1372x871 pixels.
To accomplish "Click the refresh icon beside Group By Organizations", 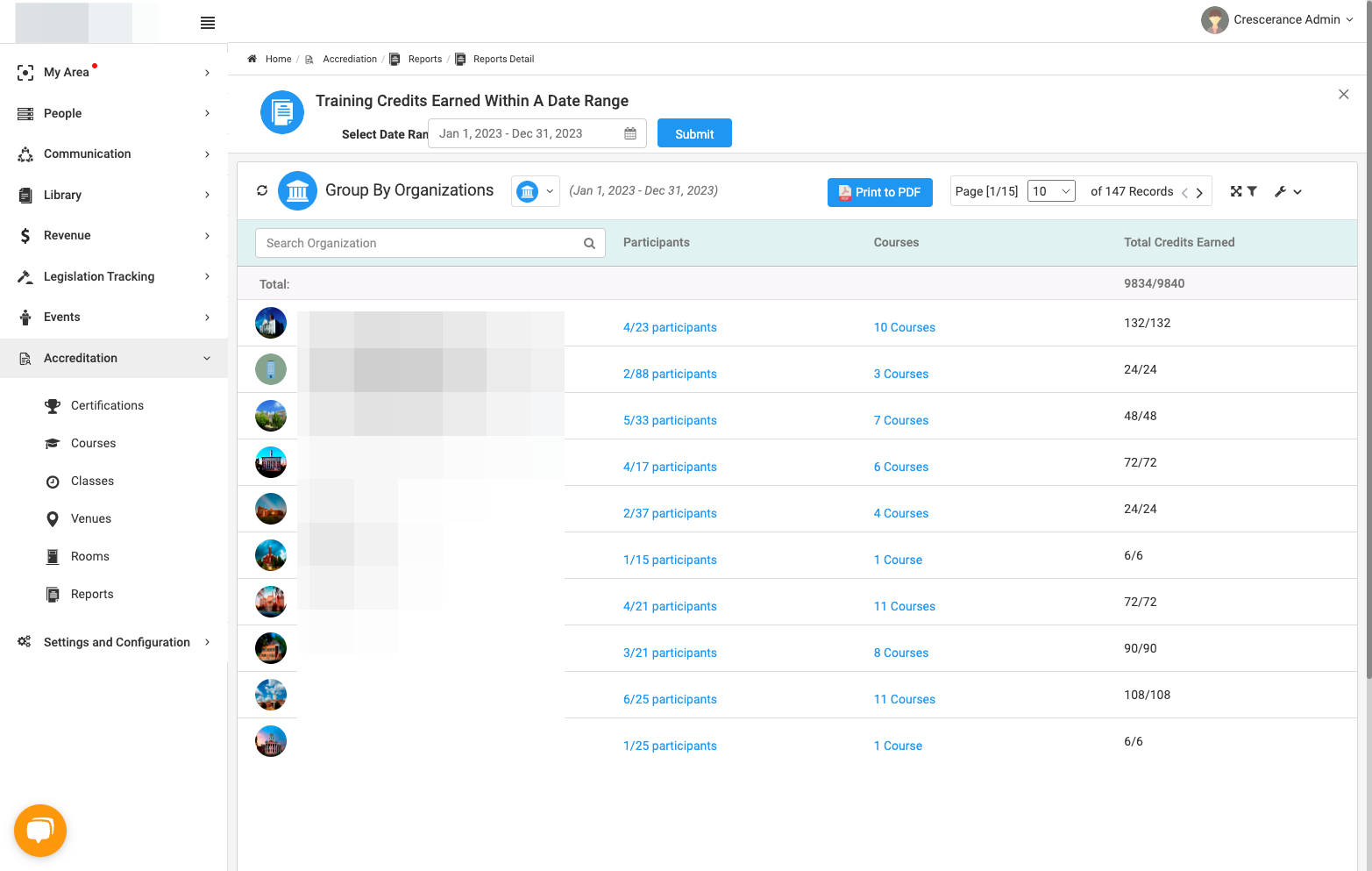I will click(262, 190).
